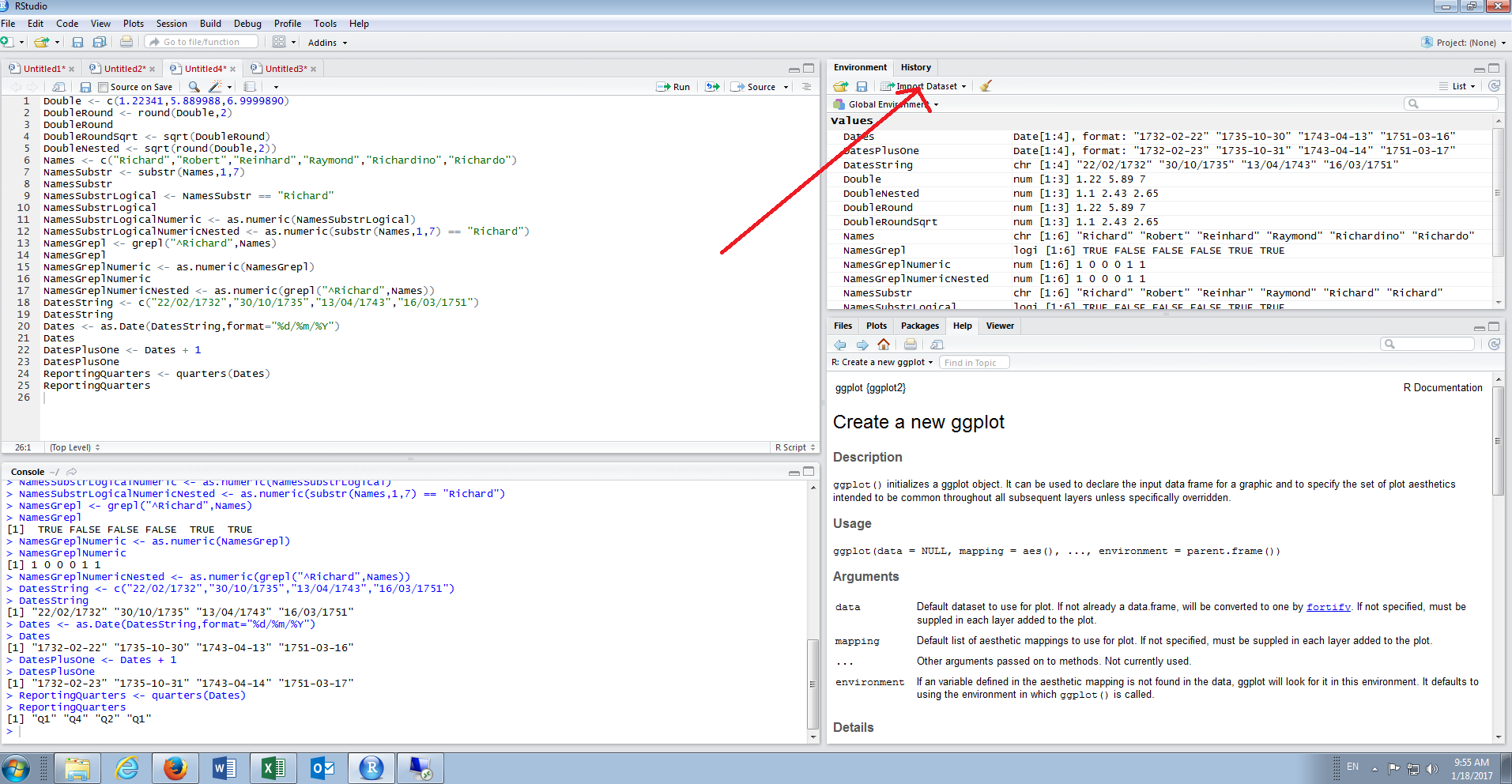The image size is (1512, 784).
Task: Open the (Top Level) scope navigator
Action: point(74,447)
